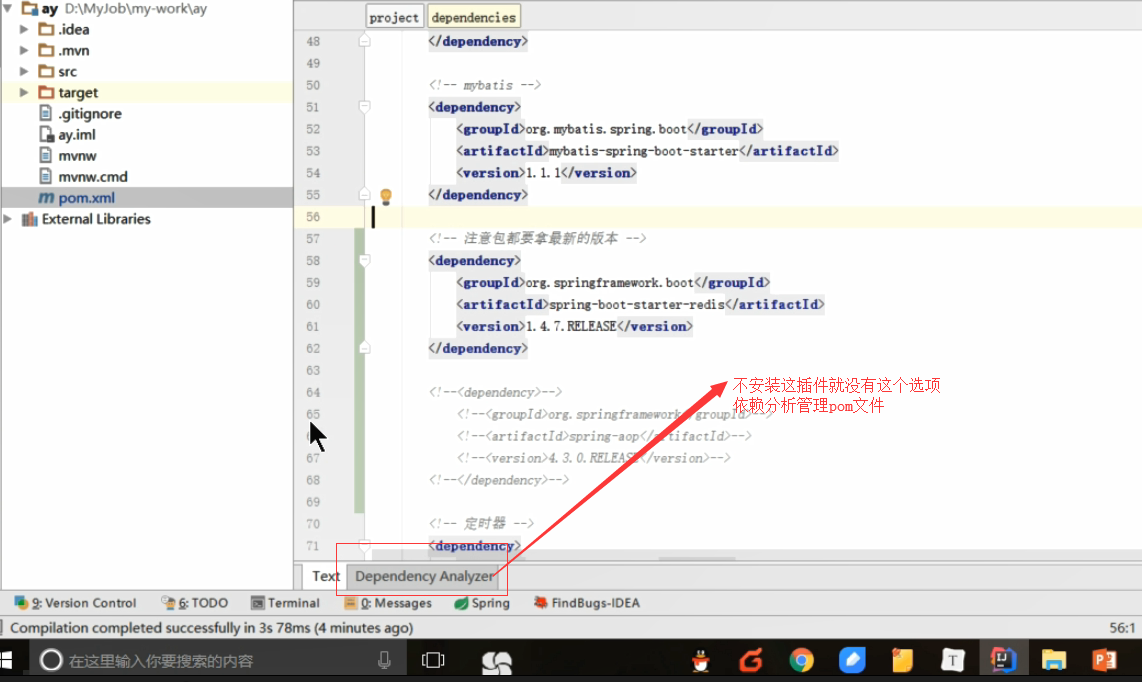The height and width of the screenshot is (682, 1142).
Task: Click the fold end marker at line 62
Action: point(364,348)
